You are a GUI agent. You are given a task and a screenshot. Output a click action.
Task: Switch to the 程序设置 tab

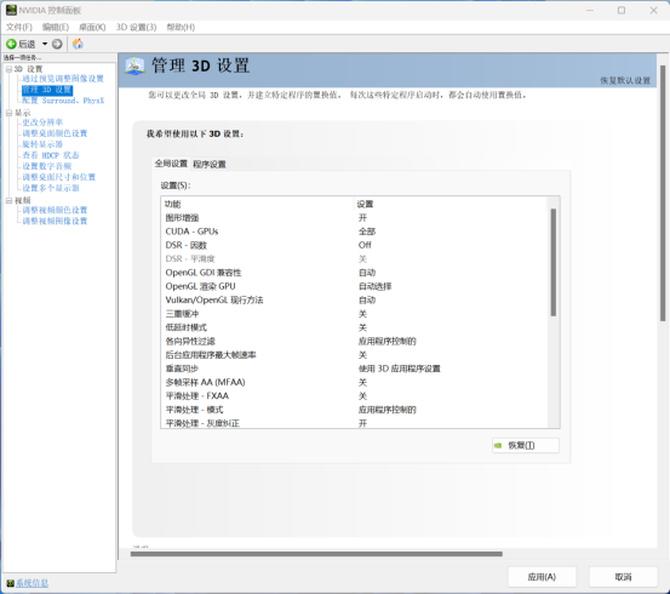pos(209,164)
